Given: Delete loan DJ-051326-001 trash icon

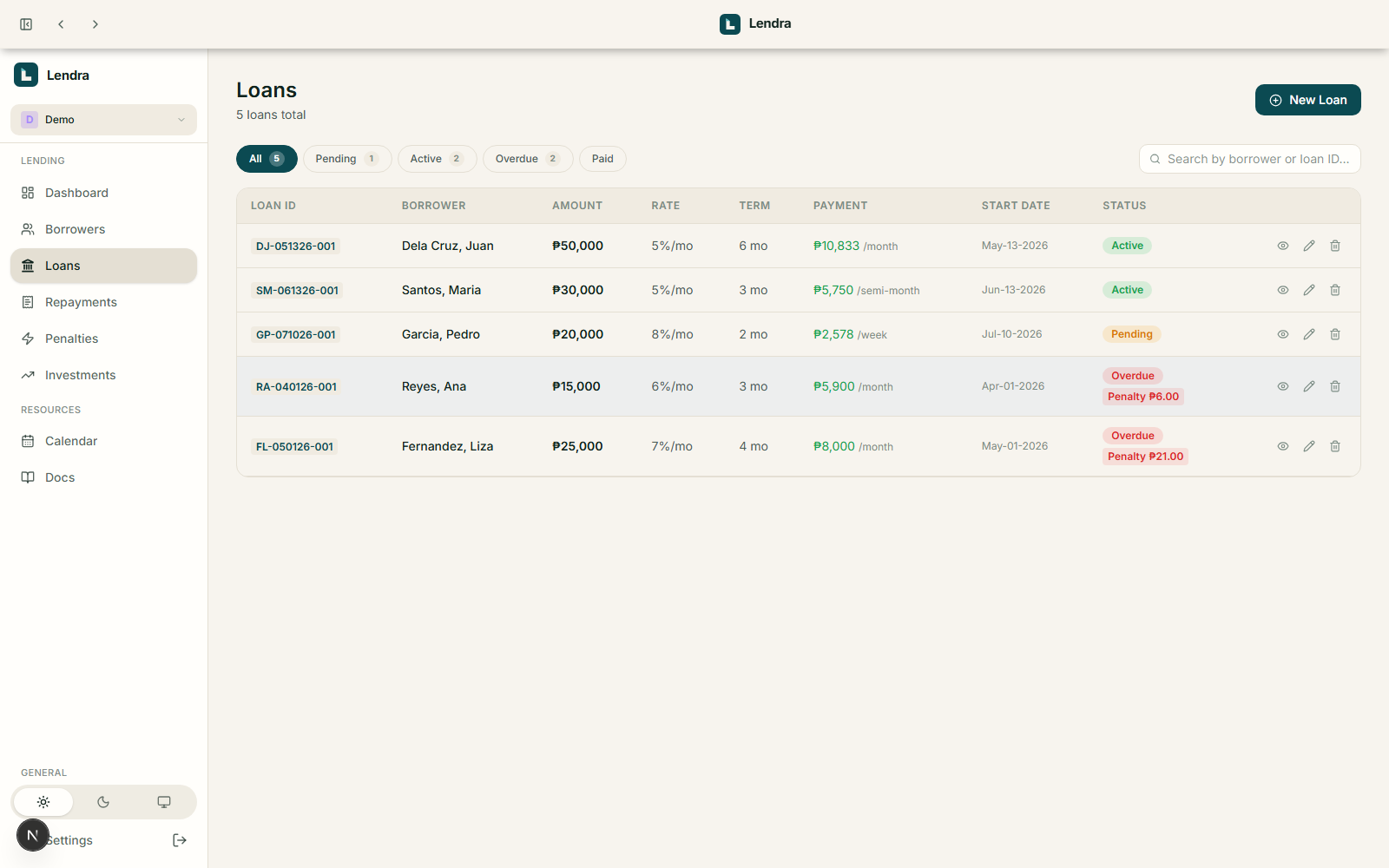Looking at the screenshot, I should [1335, 246].
